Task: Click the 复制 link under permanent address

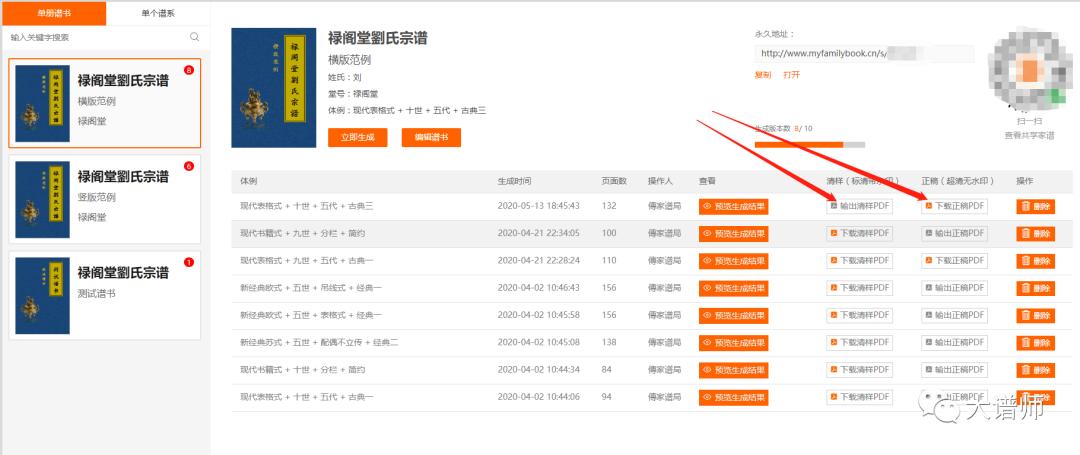Action: point(762,75)
